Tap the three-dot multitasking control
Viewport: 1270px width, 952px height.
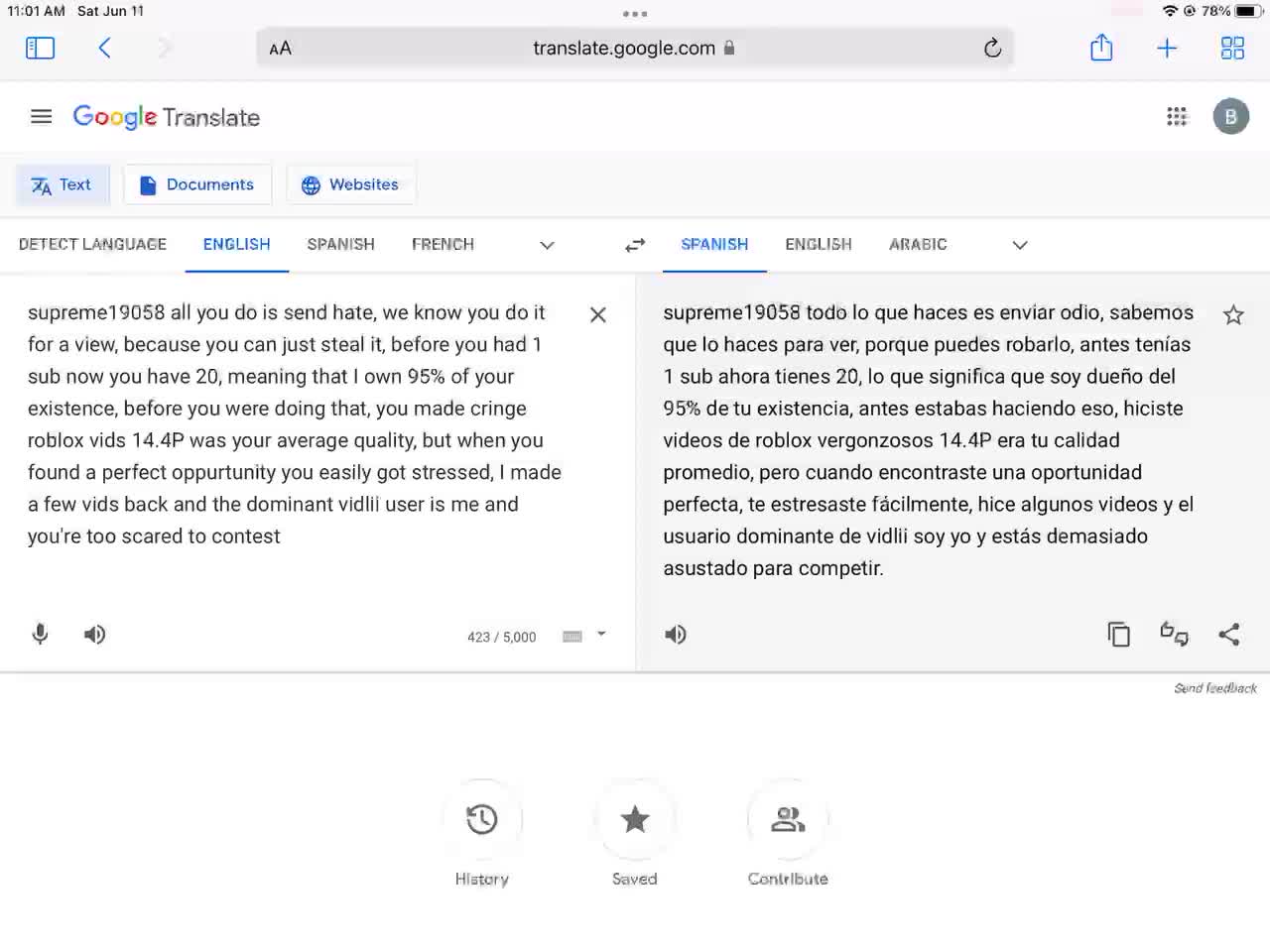(635, 14)
